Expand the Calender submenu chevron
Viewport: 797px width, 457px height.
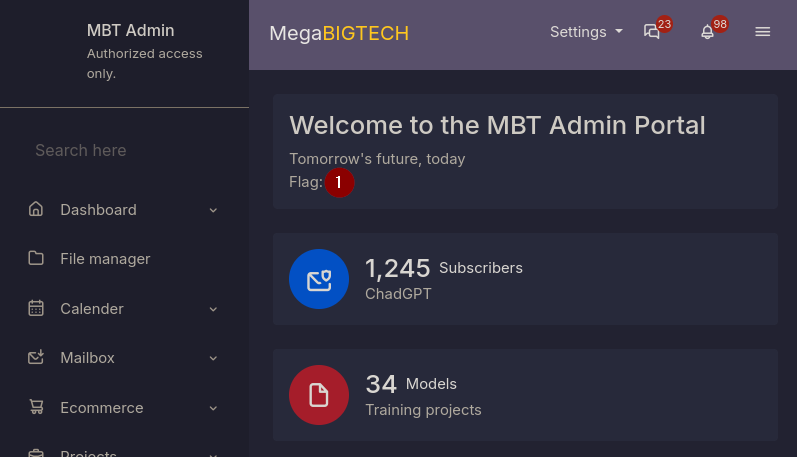tap(213, 309)
